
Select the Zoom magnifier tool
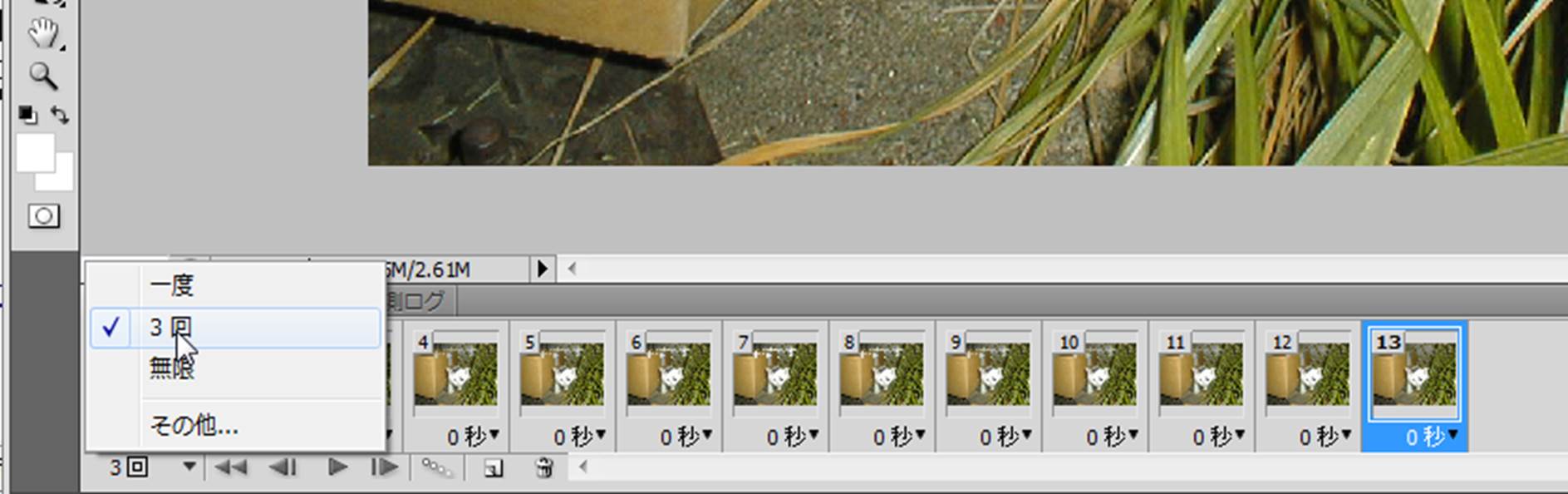42,76
